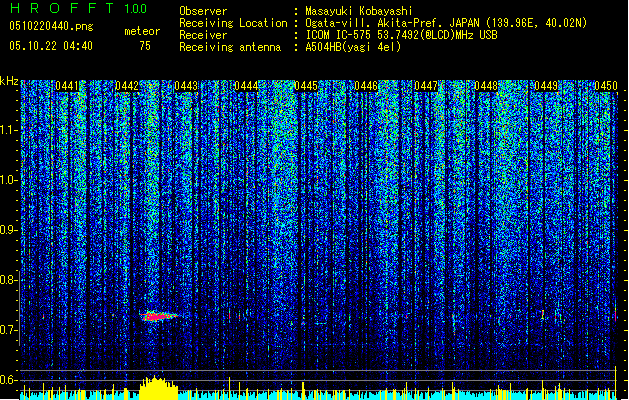Click the antenna text A504HB(yagi 4el)
Image resolution: width=629 pixels, height=400 pixels.
tap(353, 47)
